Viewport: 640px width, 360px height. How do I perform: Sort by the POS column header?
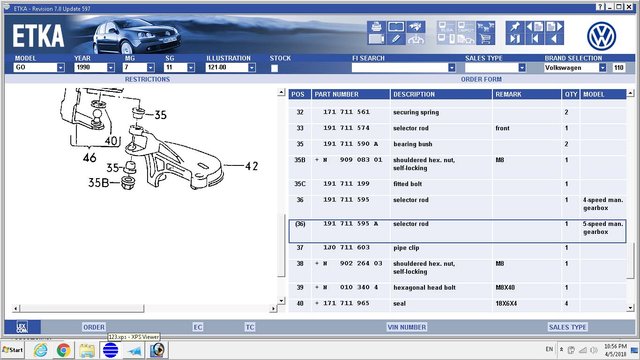click(299, 94)
